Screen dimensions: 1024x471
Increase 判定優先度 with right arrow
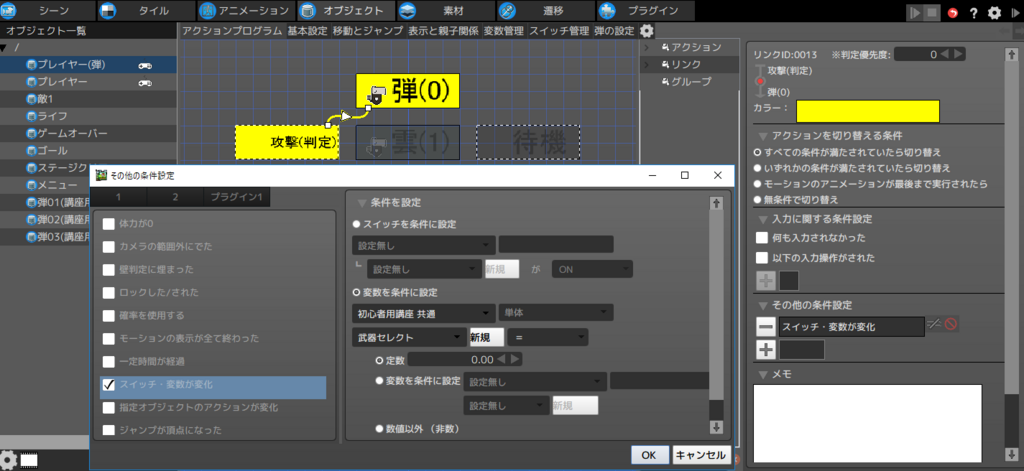click(x=957, y=54)
